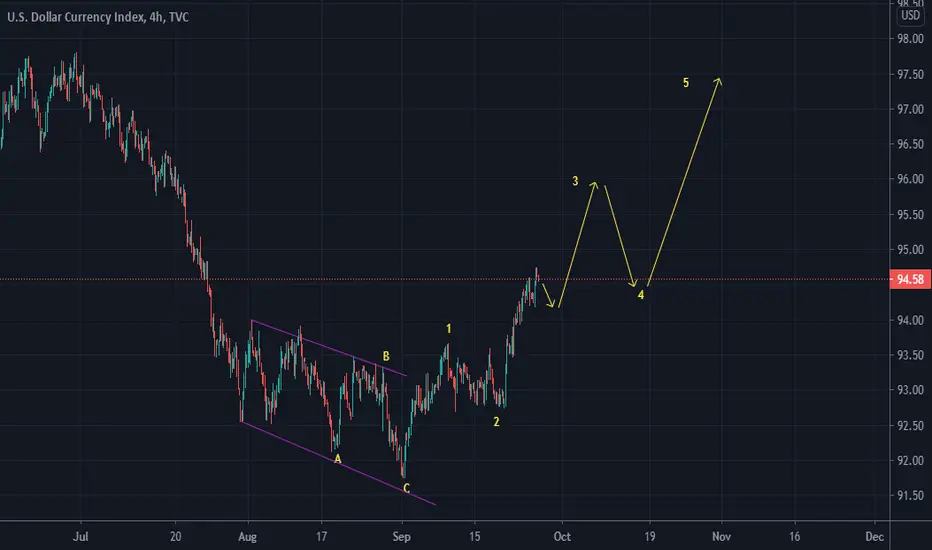
Task: Select the 91.50 price axis label
Action: click(x=910, y=495)
